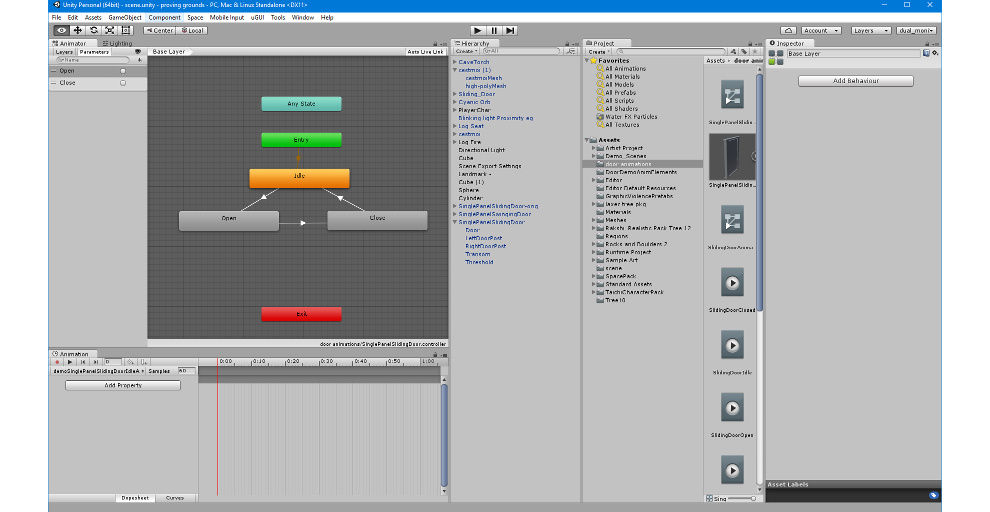Expand the Standard Assets folder
The image size is (990, 512).
click(x=594, y=284)
